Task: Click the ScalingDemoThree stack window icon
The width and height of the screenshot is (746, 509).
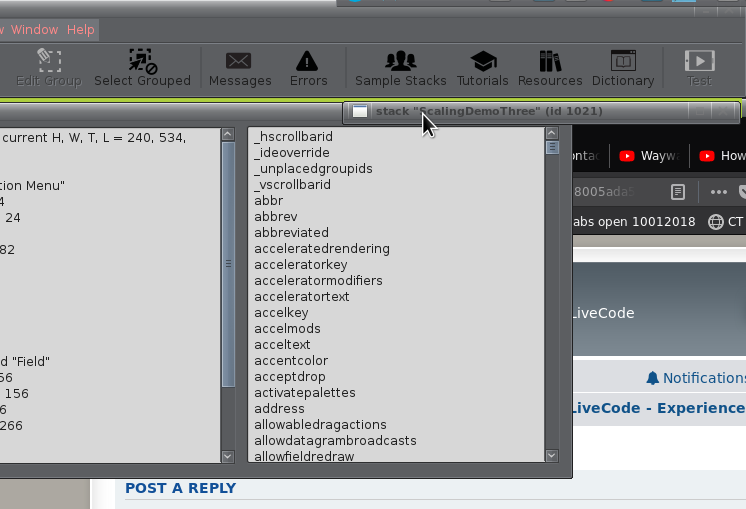Action: coord(360,111)
